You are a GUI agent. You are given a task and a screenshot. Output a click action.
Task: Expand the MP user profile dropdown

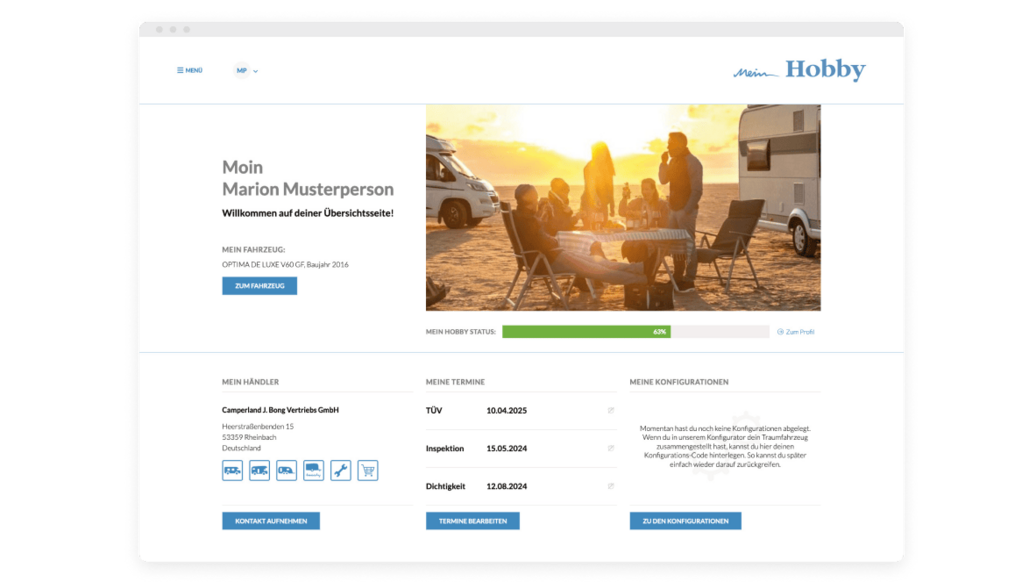coord(246,71)
